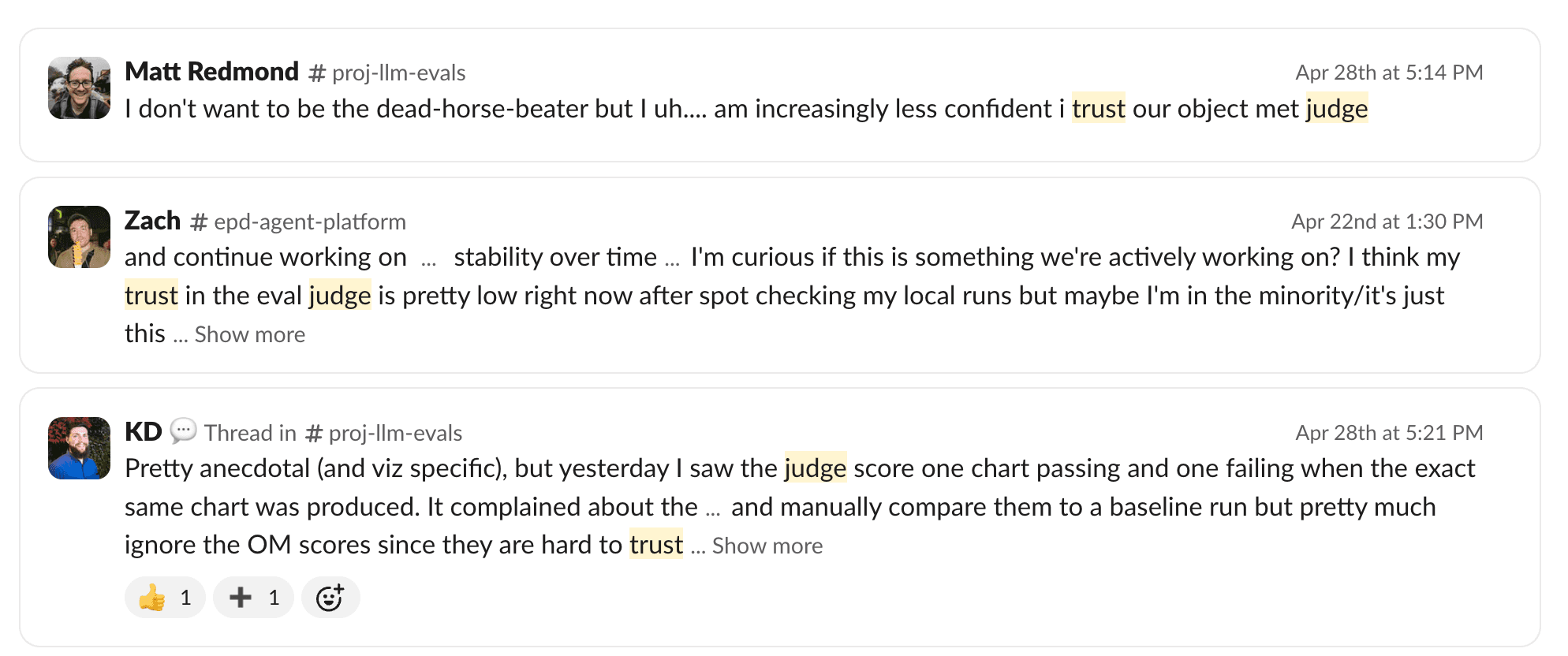Screen dimensions: 1568x656
Task: Open Matt Redmond's profile avatar
Action: point(79,88)
